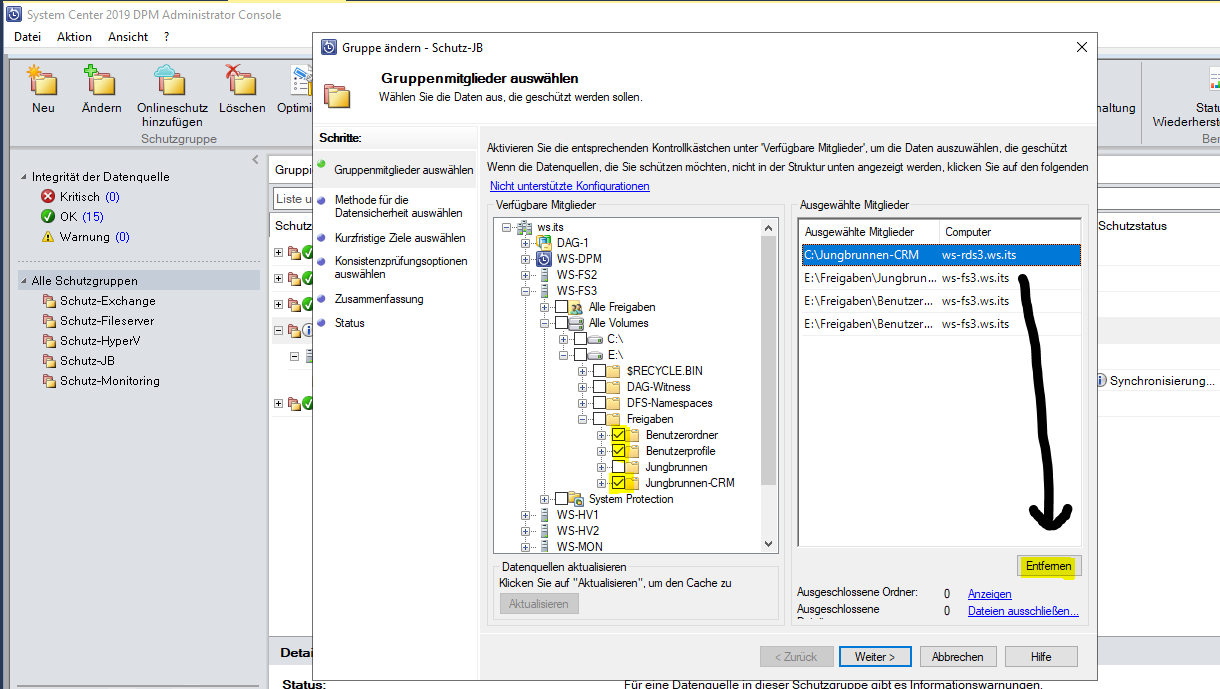Uncheck the Jungbrunnen-CRM checkbox
Screen dimensions: 1220x689
click(x=619, y=483)
